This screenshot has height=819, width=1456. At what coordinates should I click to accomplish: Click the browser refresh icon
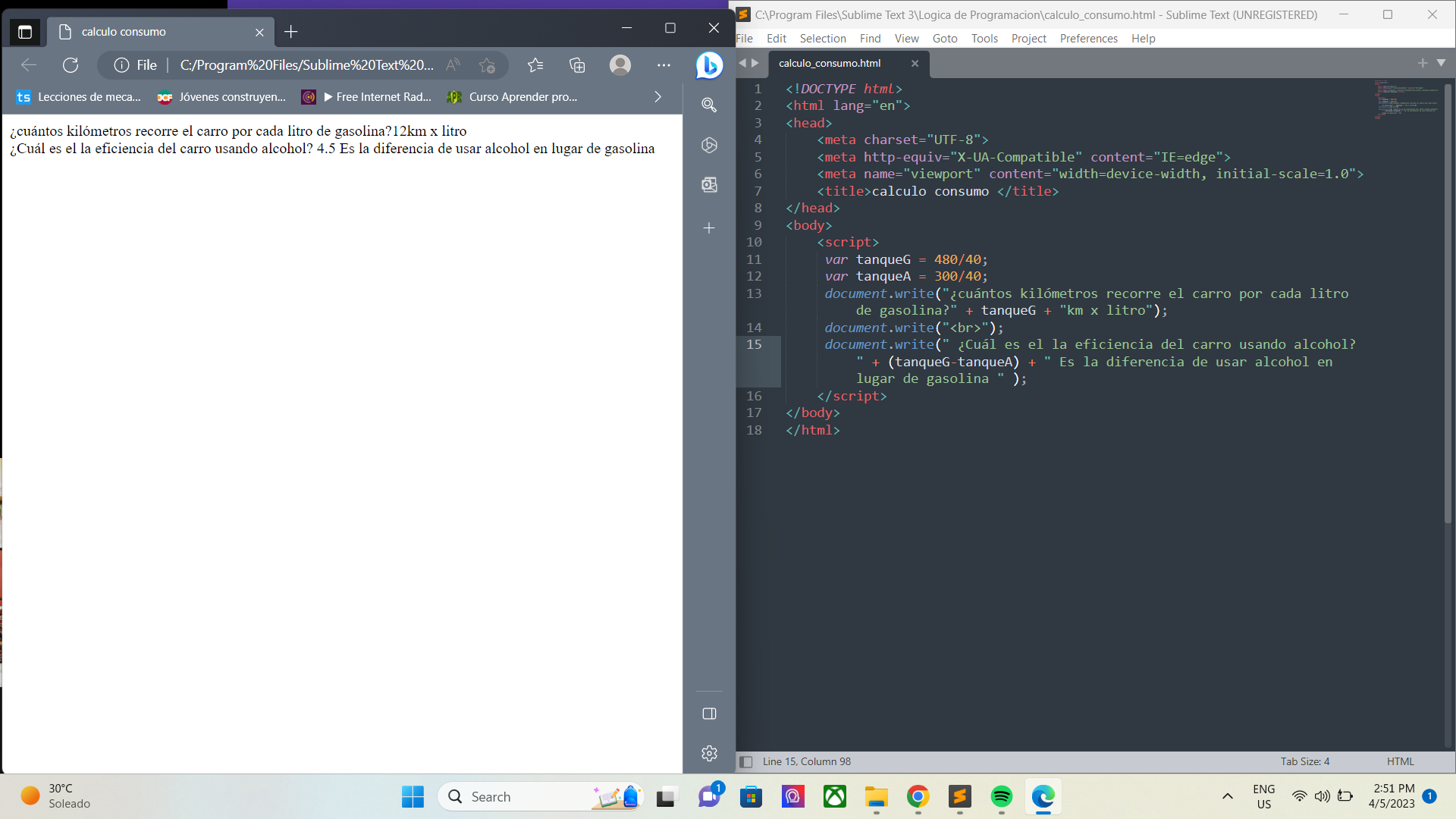tap(71, 65)
